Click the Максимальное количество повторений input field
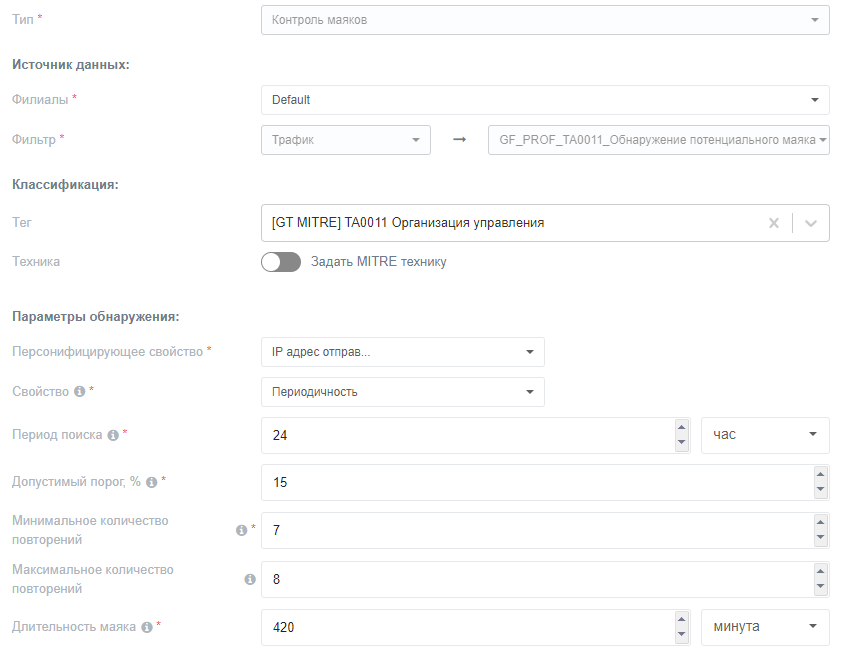Image resolution: width=853 pixels, height=662 pixels. click(535, 579)
